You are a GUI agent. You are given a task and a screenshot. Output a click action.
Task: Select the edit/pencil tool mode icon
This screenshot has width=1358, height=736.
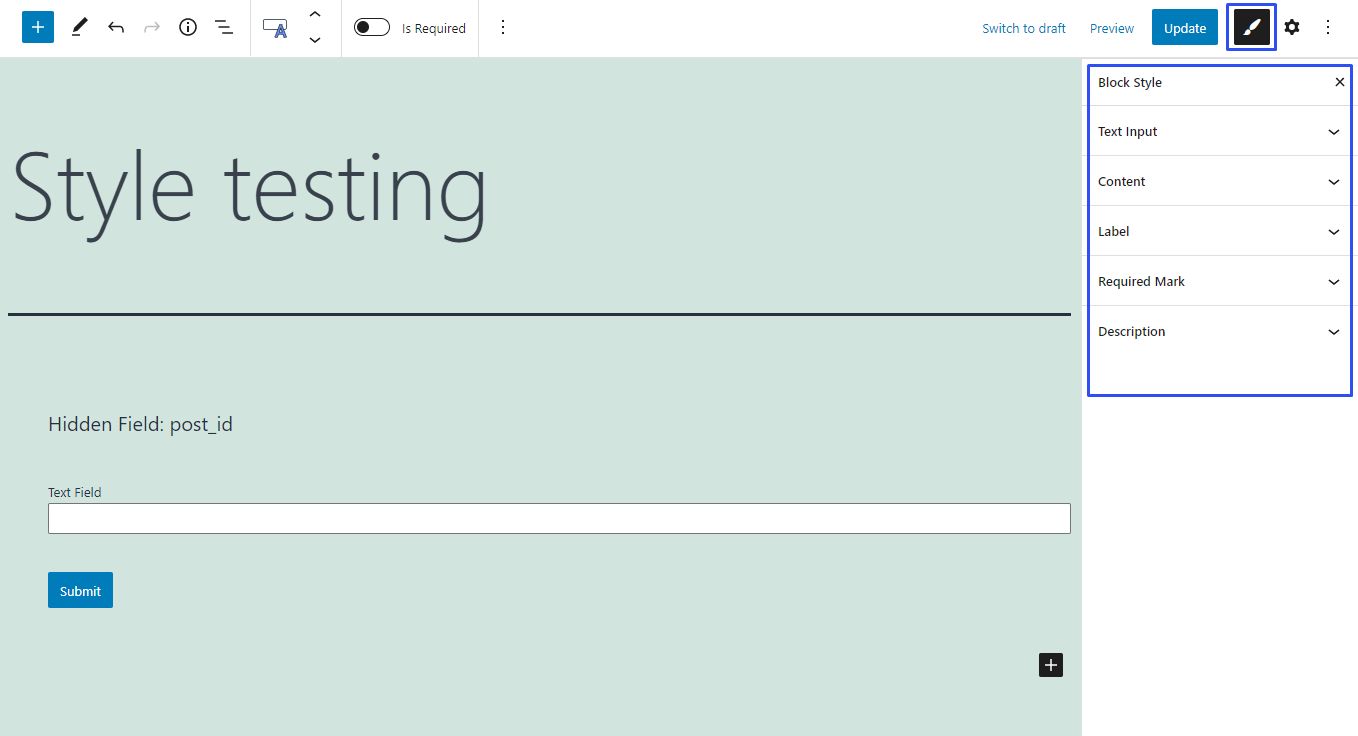tap(79, 27)
